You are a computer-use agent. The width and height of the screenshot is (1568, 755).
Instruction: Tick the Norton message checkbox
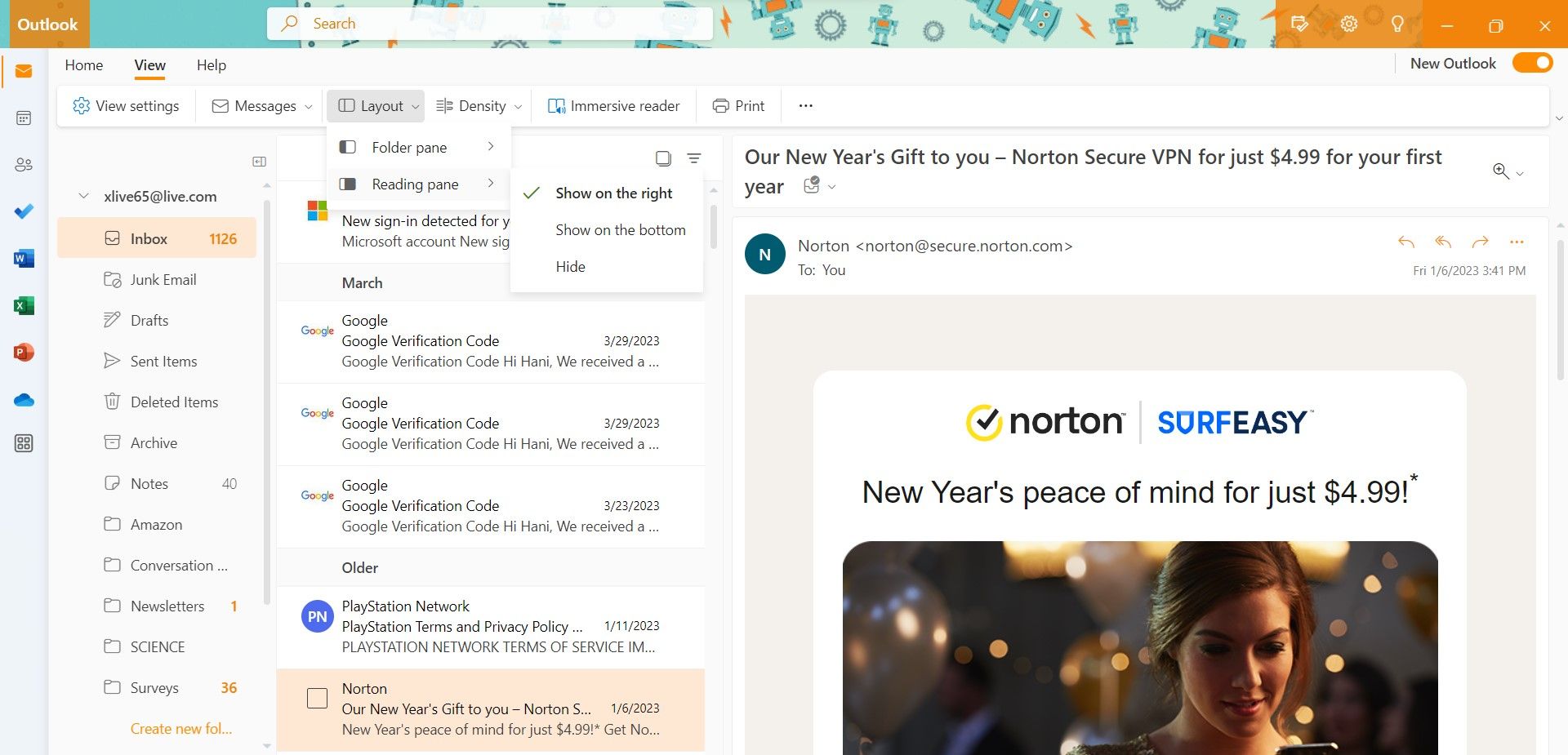click(317, 698)
